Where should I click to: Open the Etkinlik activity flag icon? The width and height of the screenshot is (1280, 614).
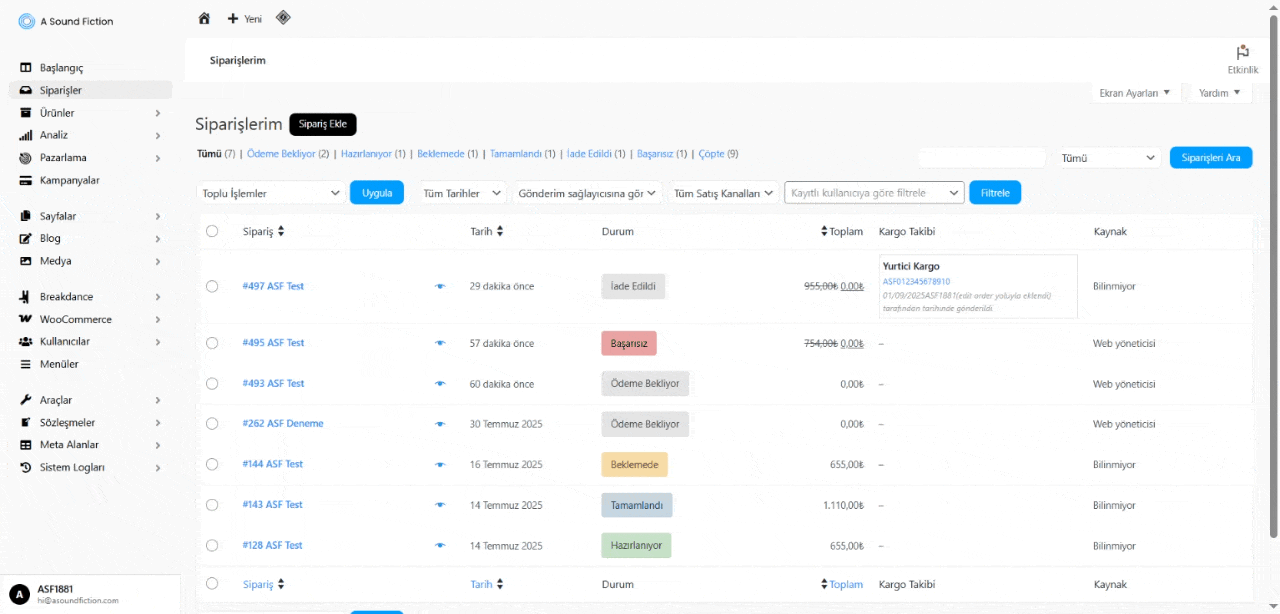pos(1242,53)
